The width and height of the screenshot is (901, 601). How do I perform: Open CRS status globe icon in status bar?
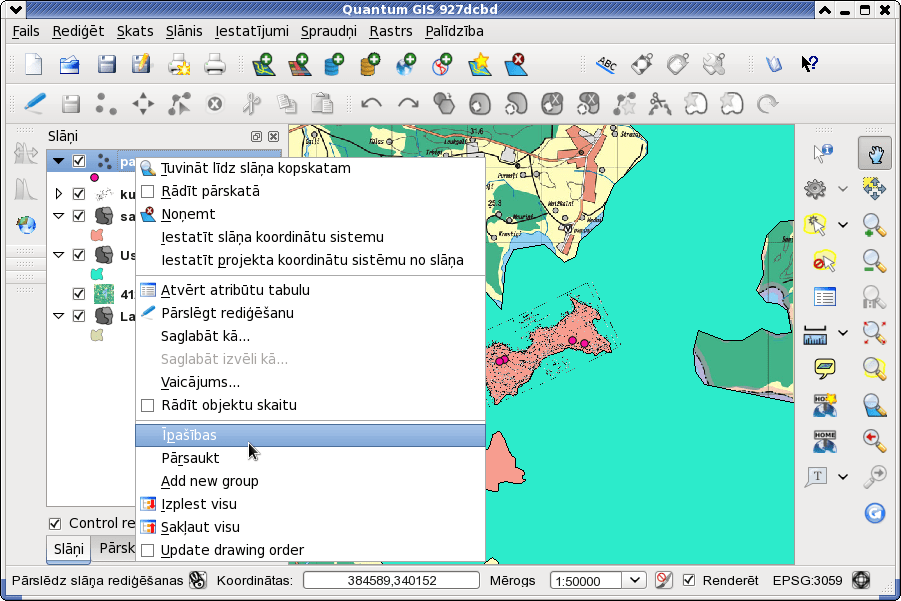point(861,580)
